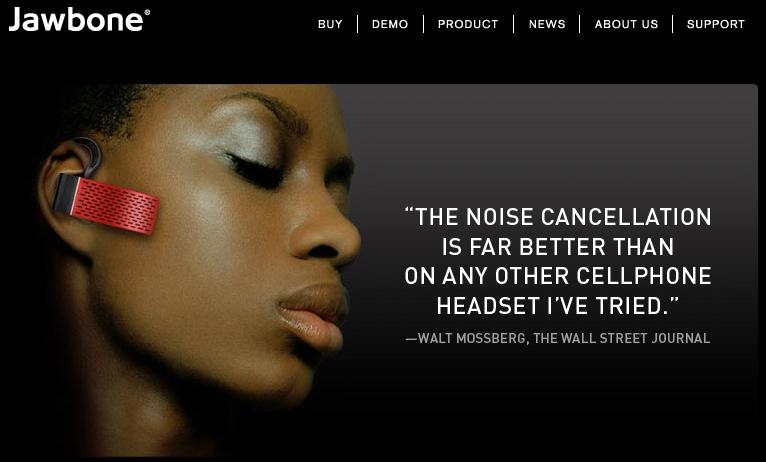
Task: Click the black ear loop of the headset
Action: pyautogui.click(x=87, y=154)
